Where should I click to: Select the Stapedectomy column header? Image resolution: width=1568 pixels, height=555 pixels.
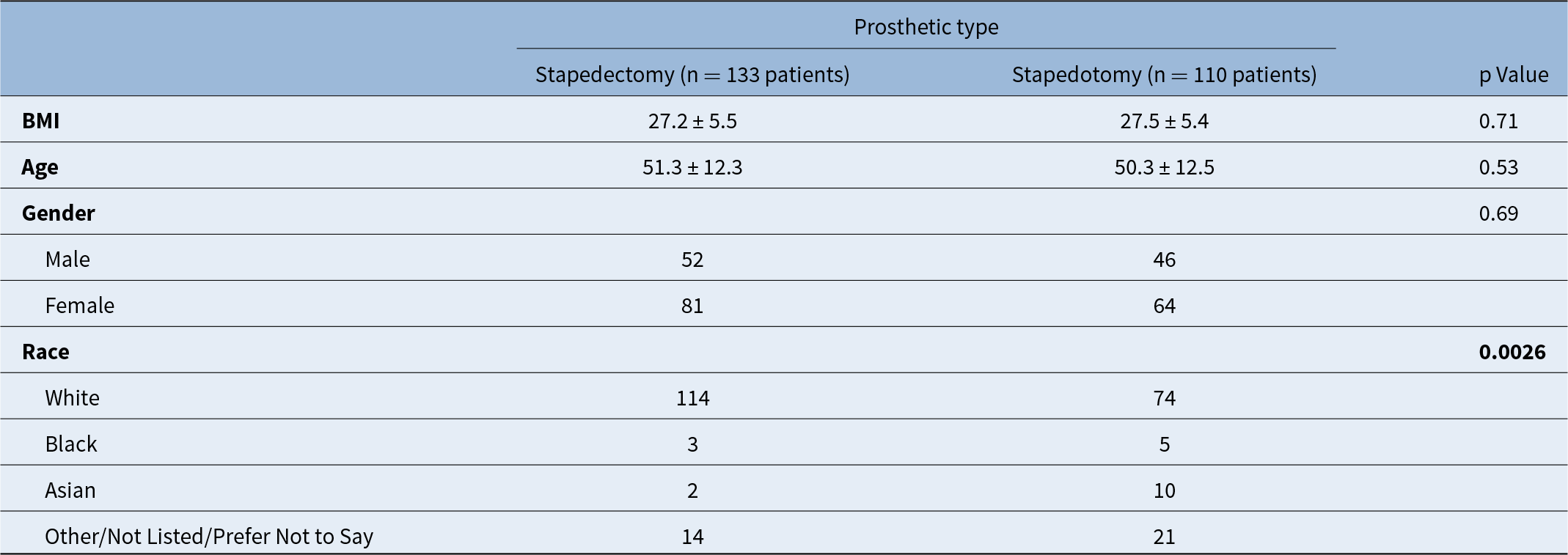692,75
